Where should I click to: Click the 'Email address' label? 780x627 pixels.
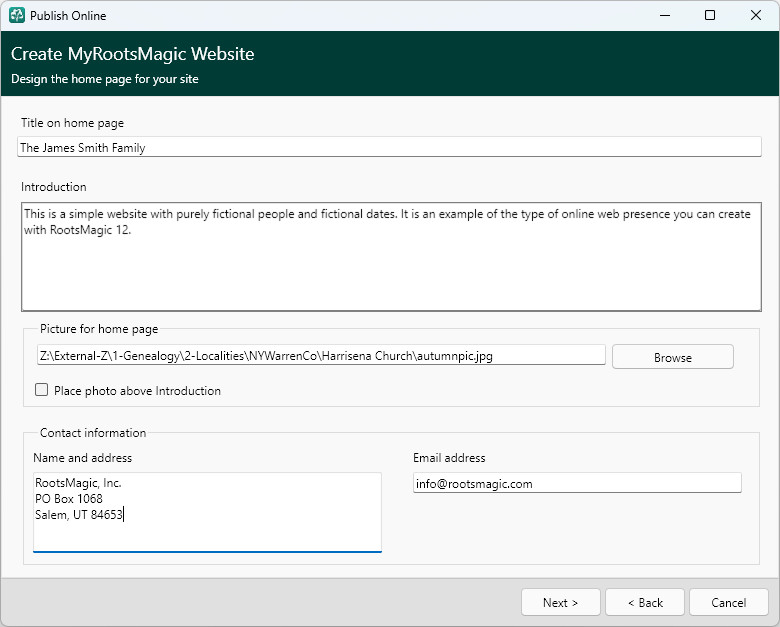coord(449,458)
